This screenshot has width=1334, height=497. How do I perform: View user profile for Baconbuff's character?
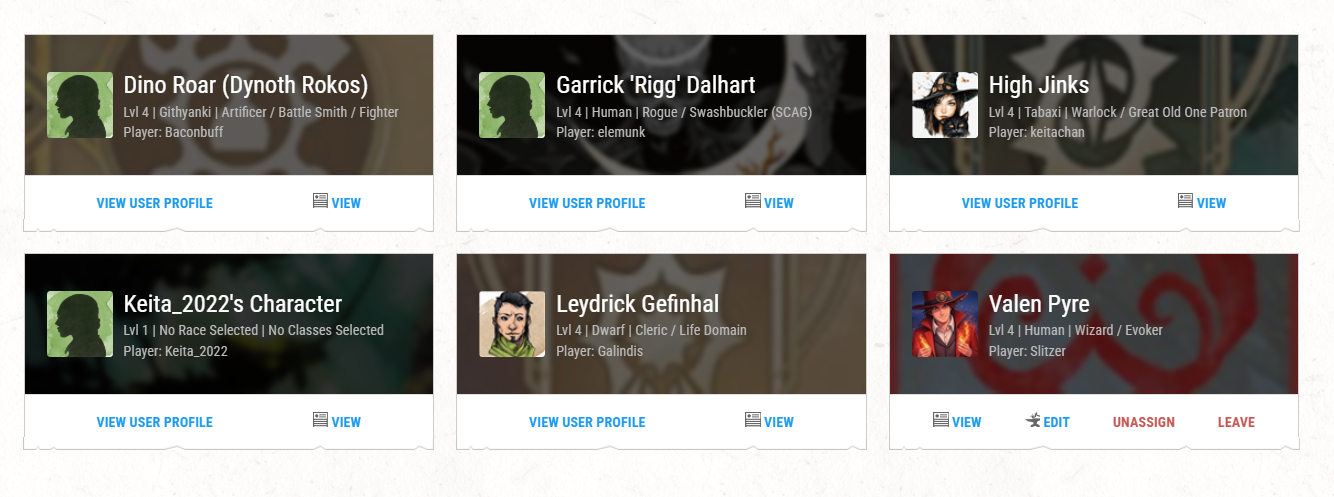click(155, 203)
